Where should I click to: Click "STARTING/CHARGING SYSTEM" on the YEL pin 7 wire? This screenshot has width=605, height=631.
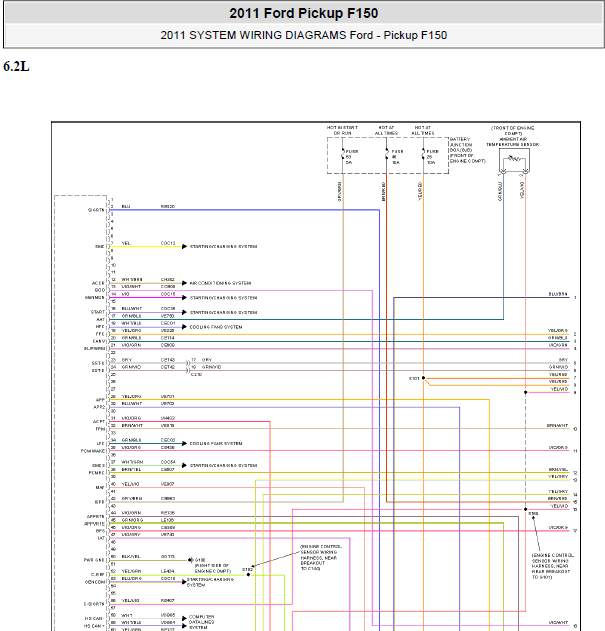tap(223, 247)
